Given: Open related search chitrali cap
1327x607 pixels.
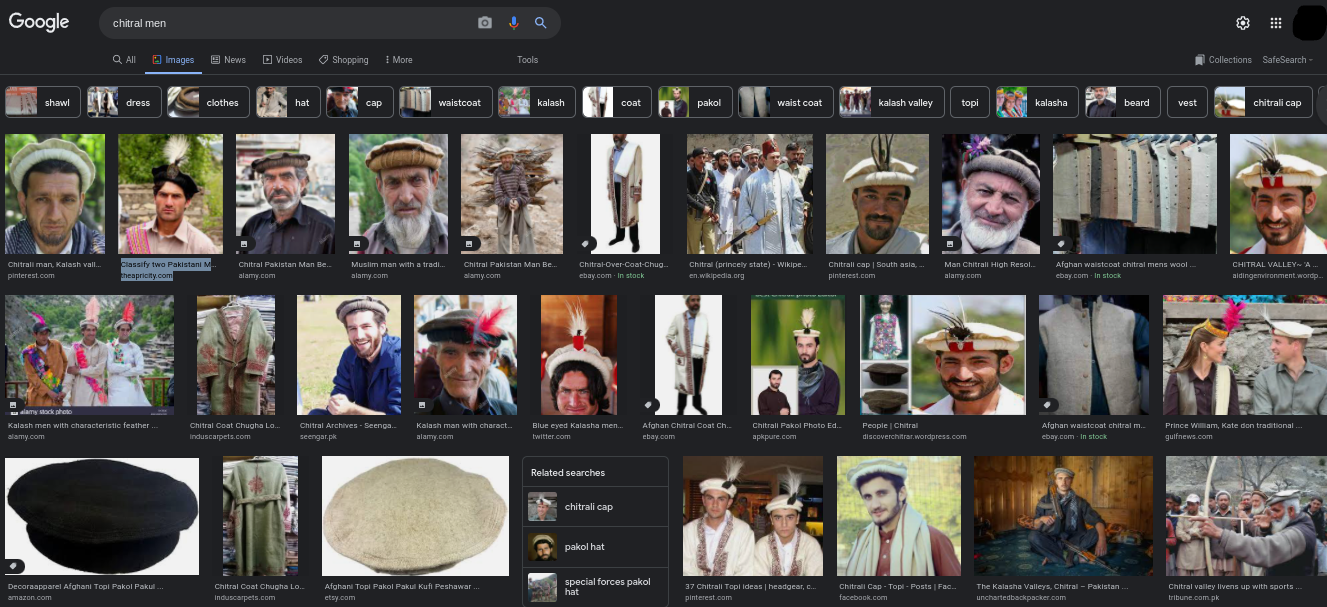Looking at the screenshot, I should (x=595, y=507).
